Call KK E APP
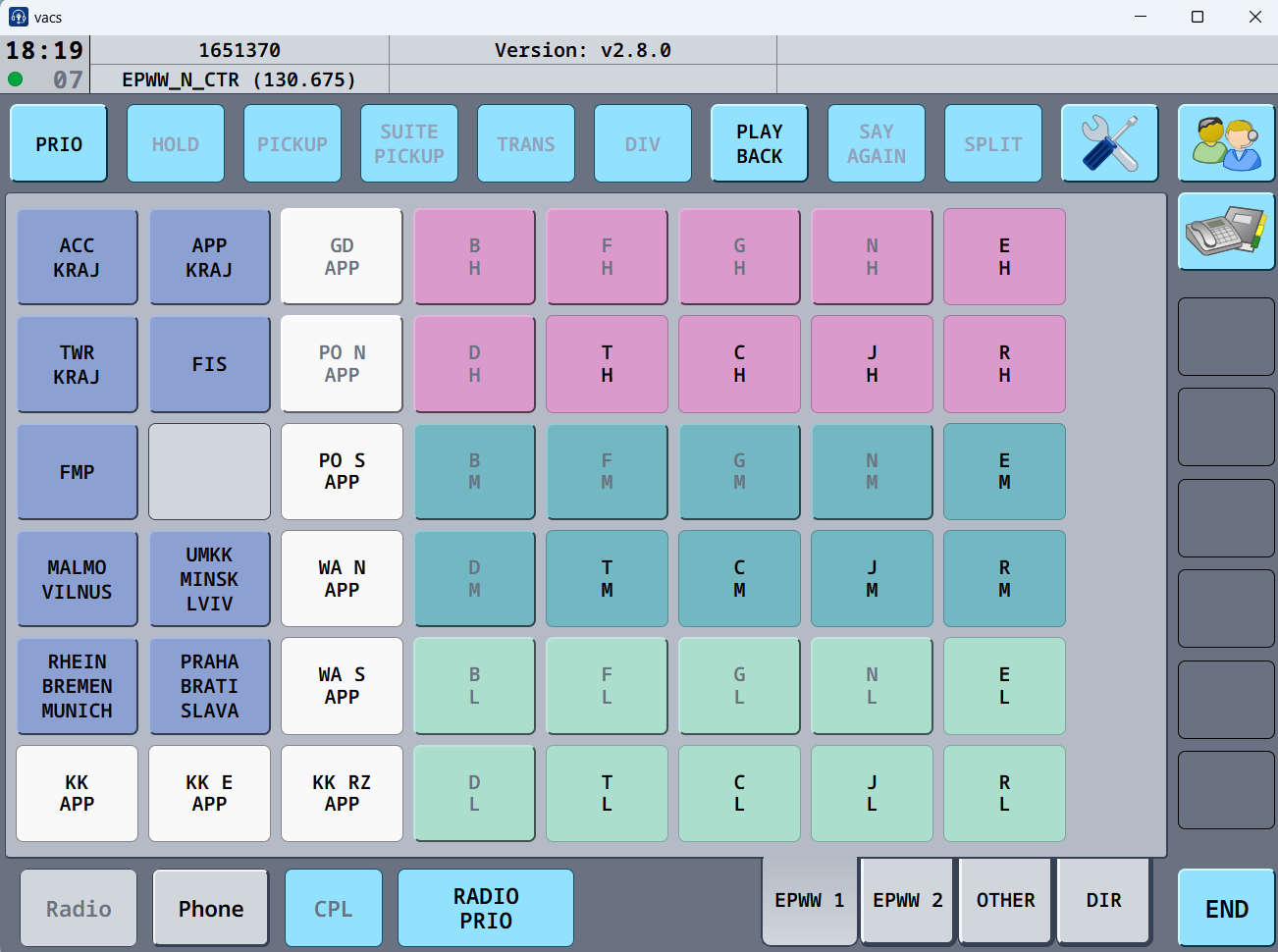The width and height of the screenshot is (1278, 952). click(210, 793)
